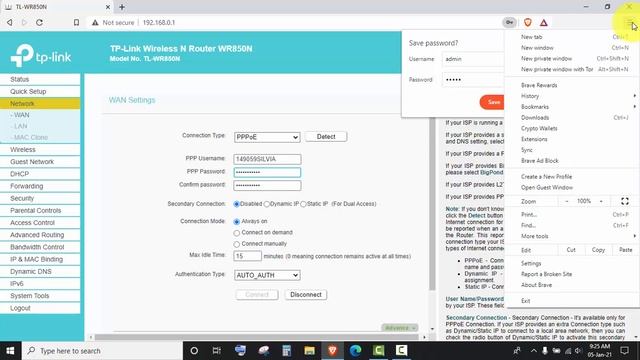Expand Advance section button

click(400, 328)
